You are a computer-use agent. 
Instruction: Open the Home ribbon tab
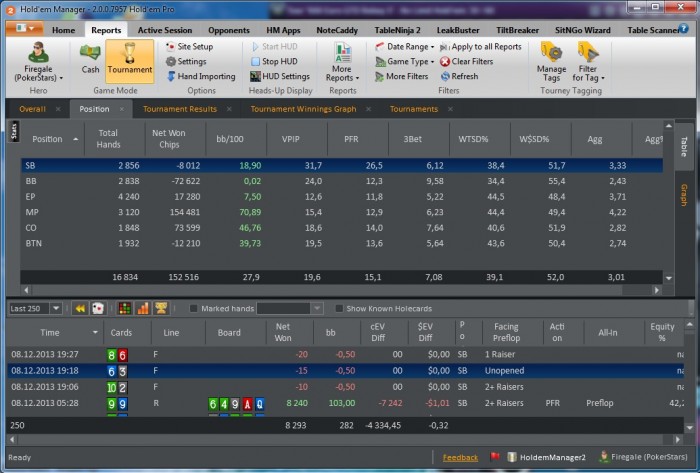(x=63, y=30)
